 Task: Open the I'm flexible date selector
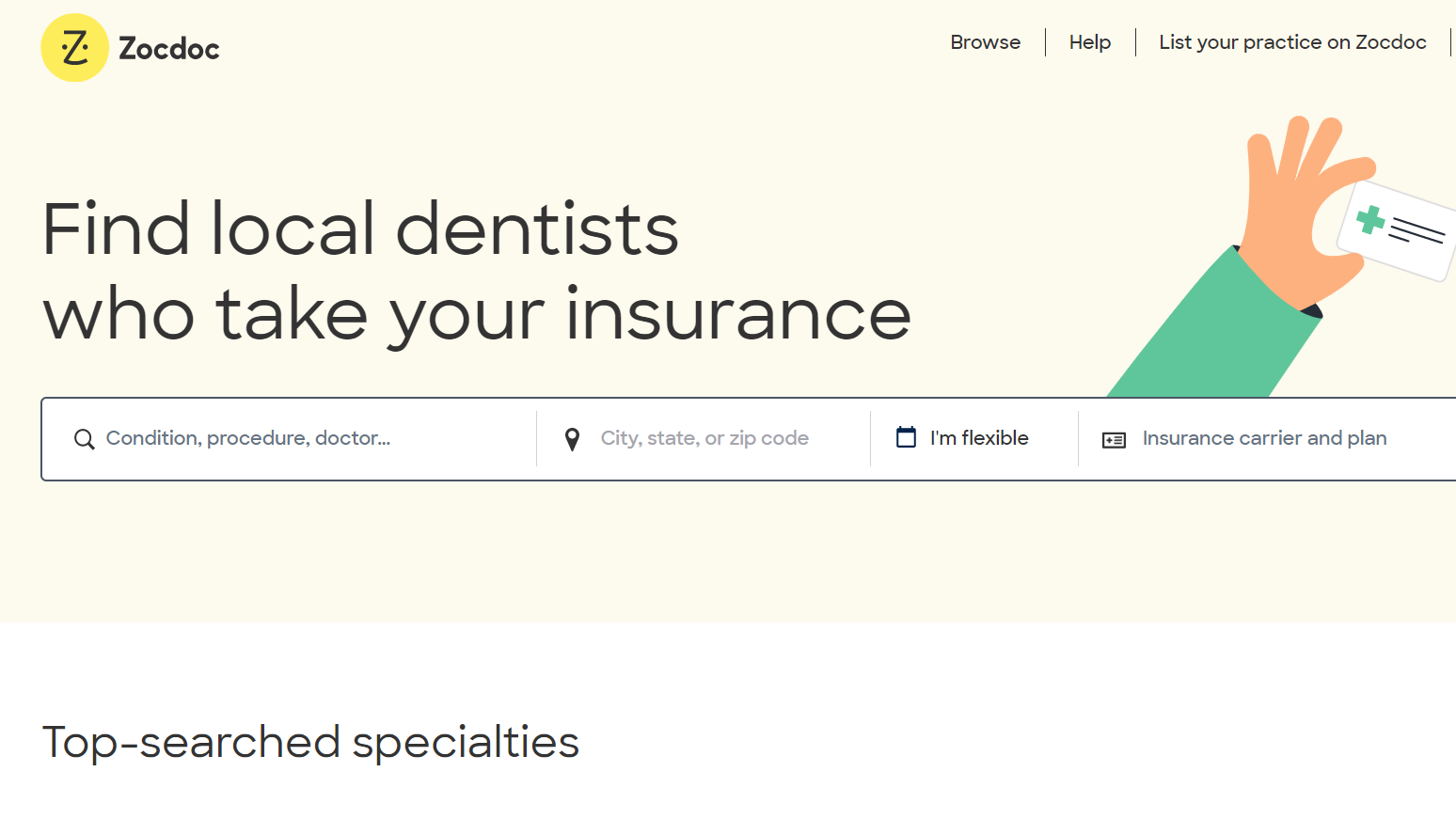979,438
